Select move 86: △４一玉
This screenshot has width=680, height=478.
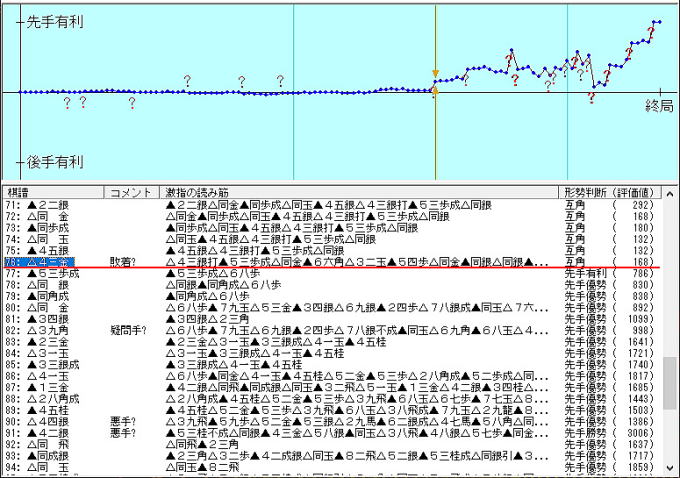click(38, 376)
